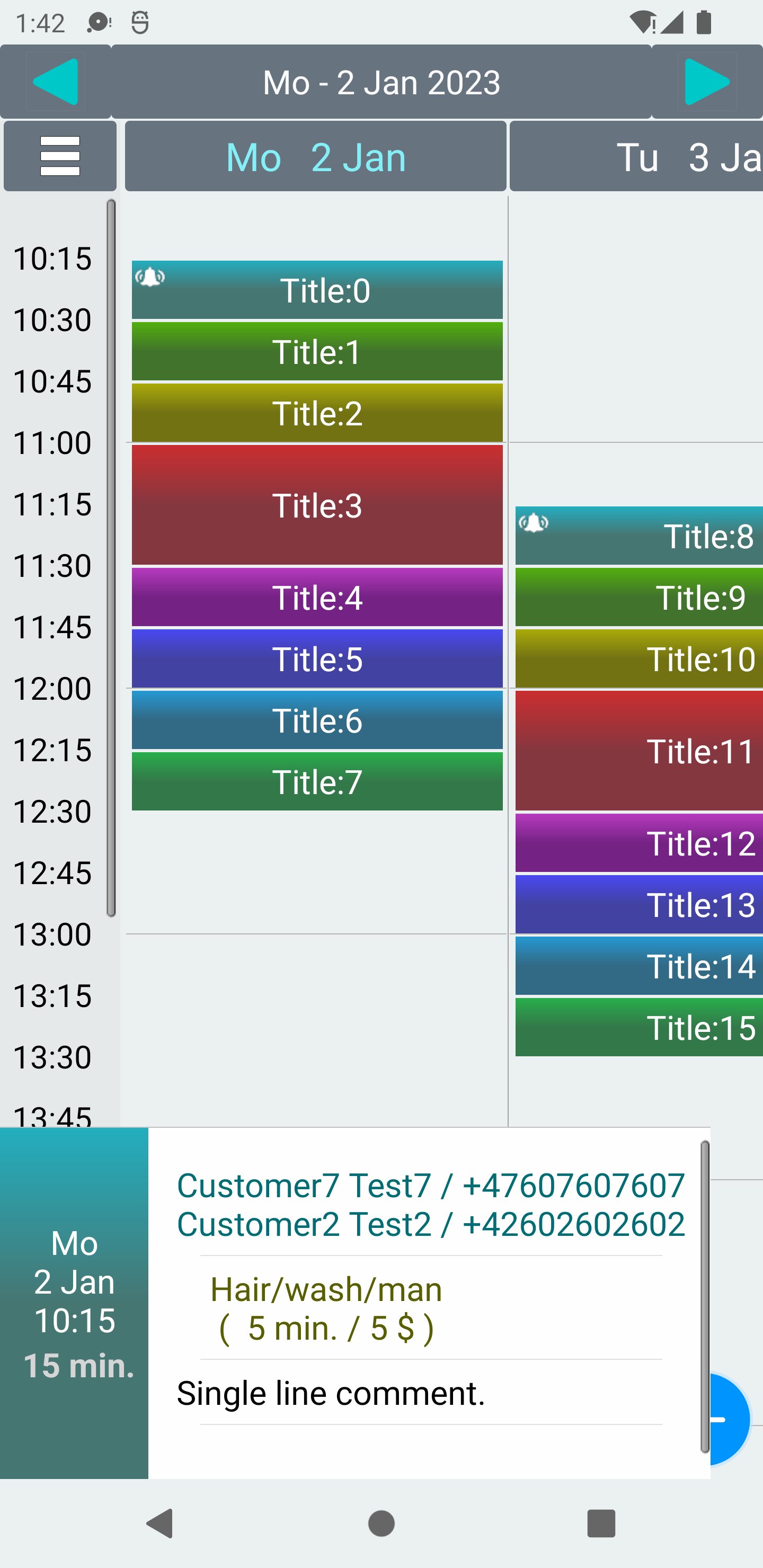This screenshot has height=1568, width=763.
Task: Tap Customer2 Test2 phone number link
Action: [431, 1224]
